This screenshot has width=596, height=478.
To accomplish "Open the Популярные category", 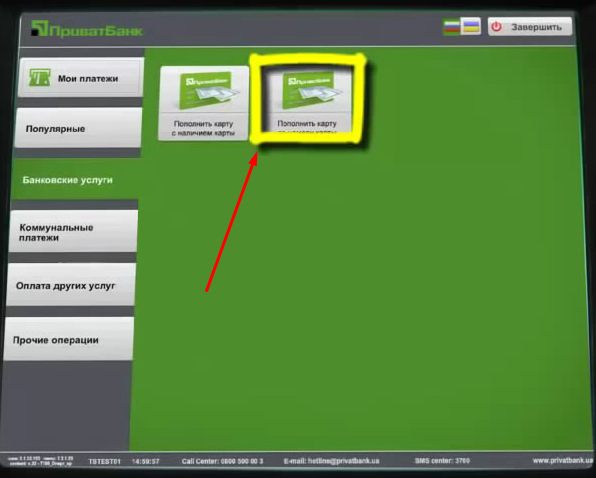I will (78, 128).
